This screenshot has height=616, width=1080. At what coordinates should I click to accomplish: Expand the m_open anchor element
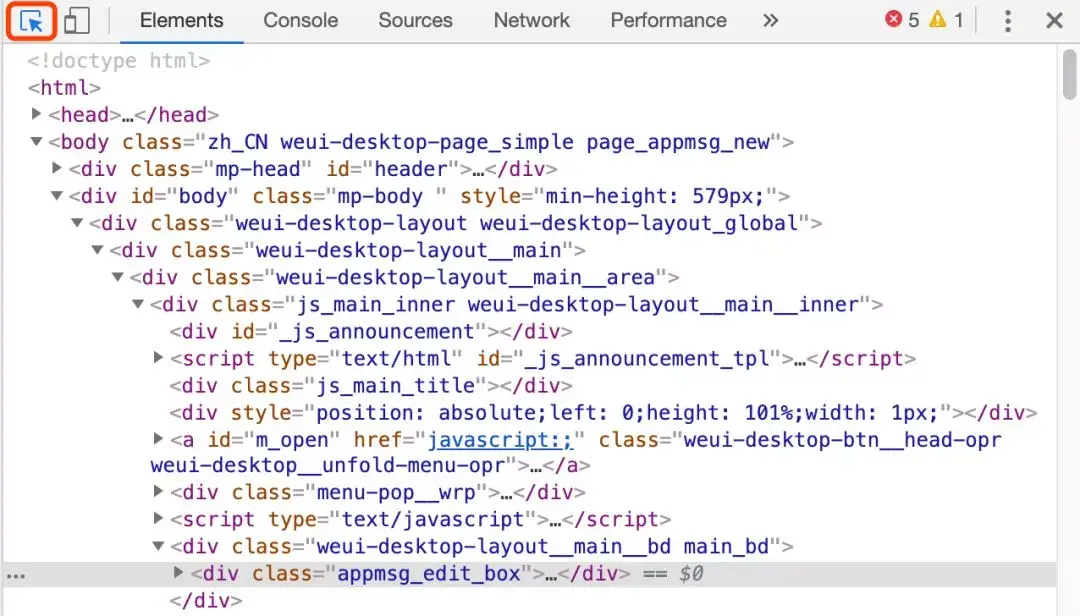[x=158, y=438]
